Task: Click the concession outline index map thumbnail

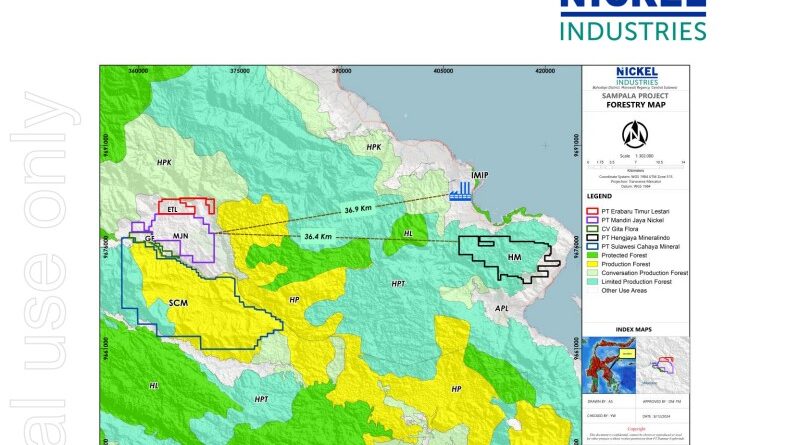Action: [663, 365]
